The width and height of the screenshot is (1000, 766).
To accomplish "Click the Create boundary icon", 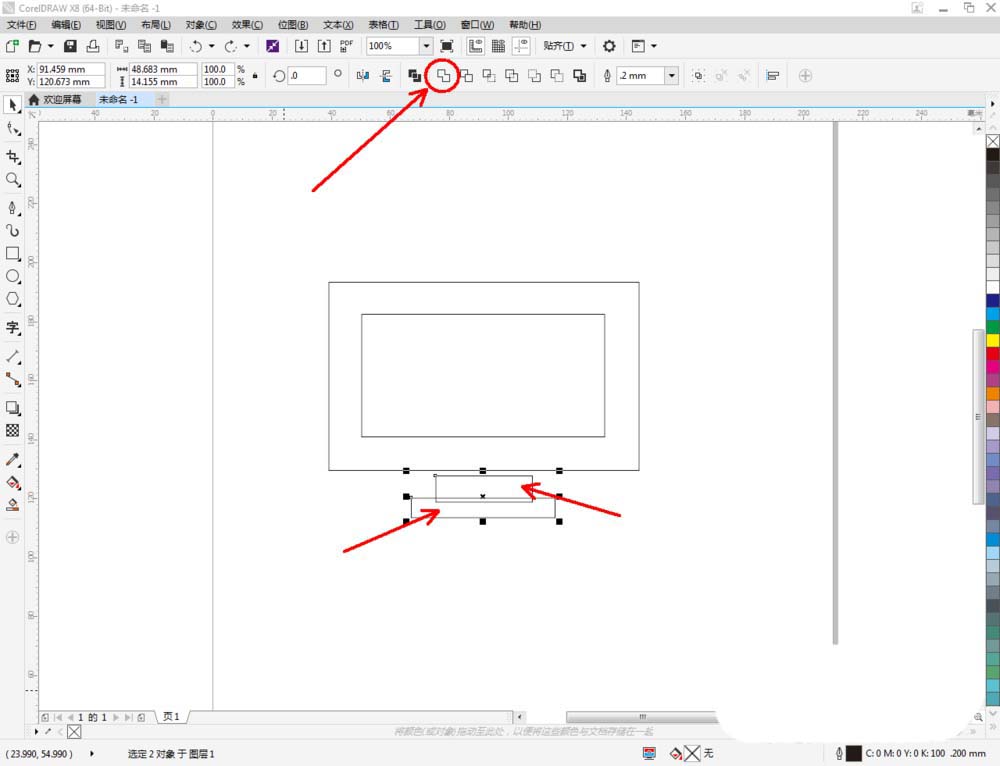I will (x=580, y=76).
